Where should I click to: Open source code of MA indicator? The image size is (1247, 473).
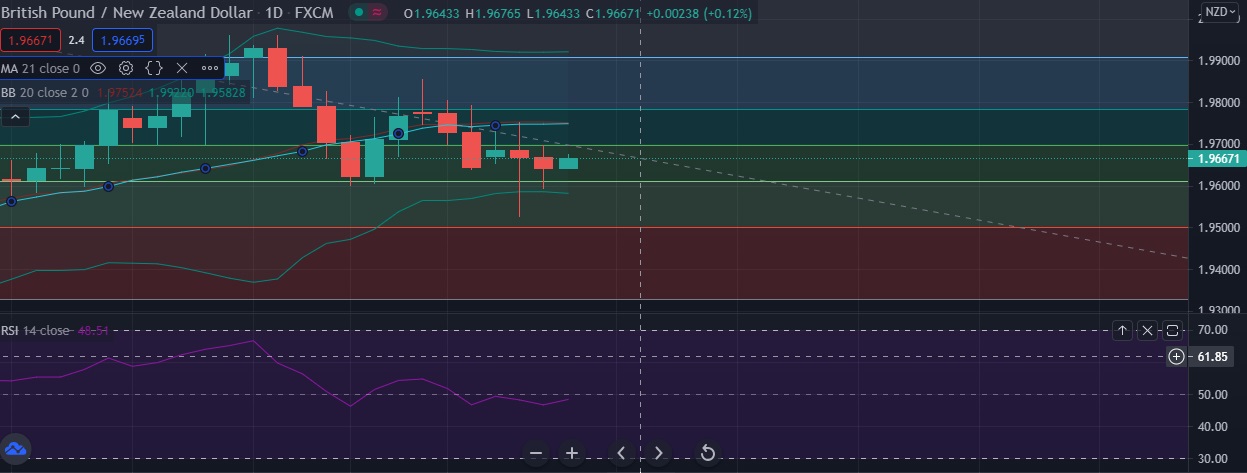(154, 68)
